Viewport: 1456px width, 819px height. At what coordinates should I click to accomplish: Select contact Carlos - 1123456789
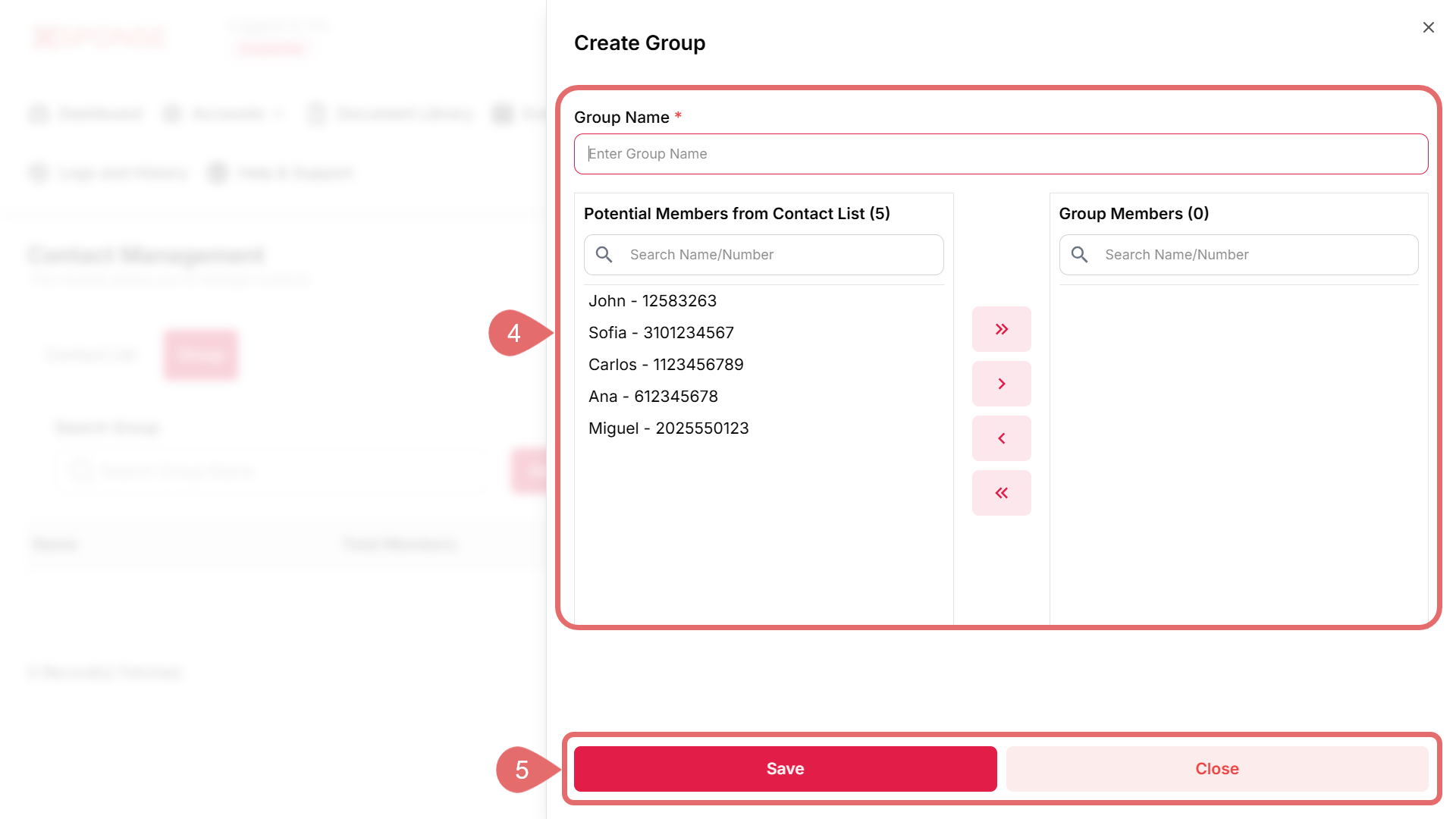pyautogui.click(x=666, y=365)
